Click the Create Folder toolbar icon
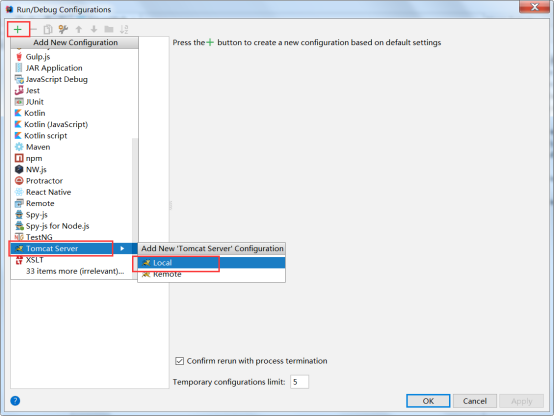The image size is (554, 416). pos(109,29)
